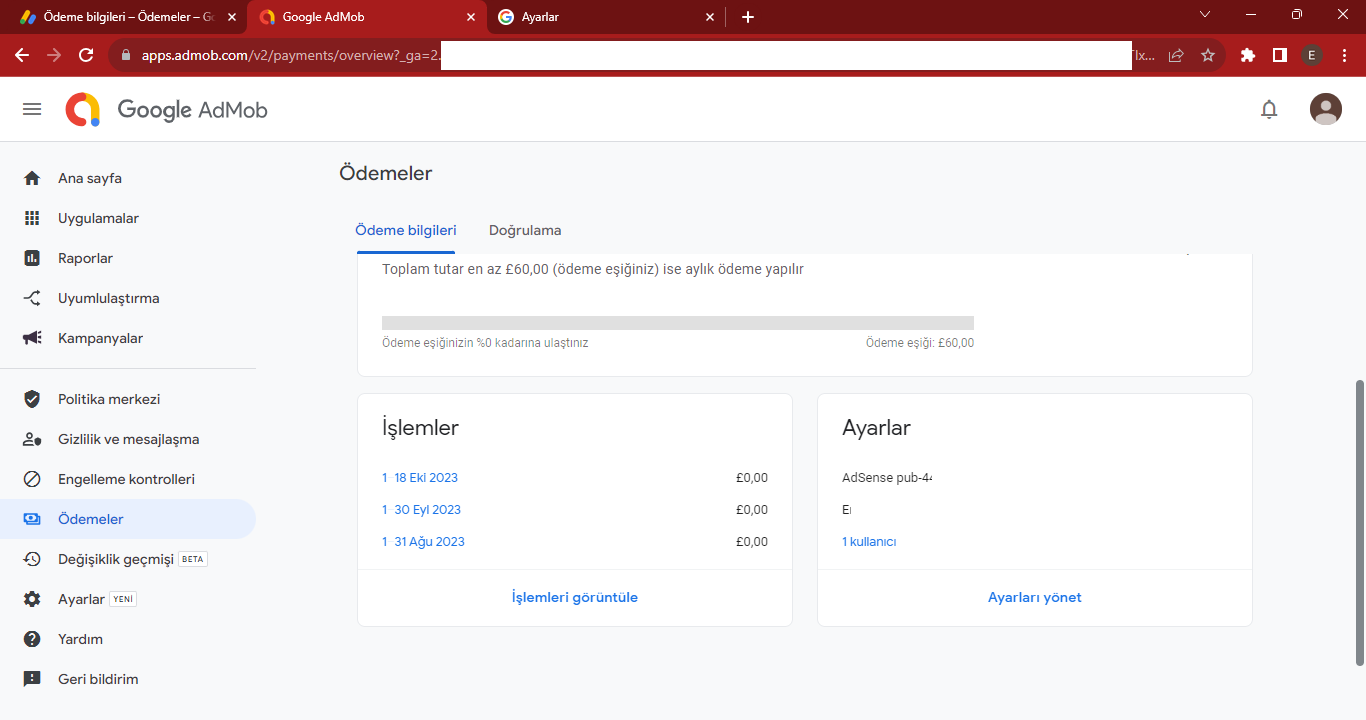
Task: Share this page from the address bar
Action: tap(1176, 56)
